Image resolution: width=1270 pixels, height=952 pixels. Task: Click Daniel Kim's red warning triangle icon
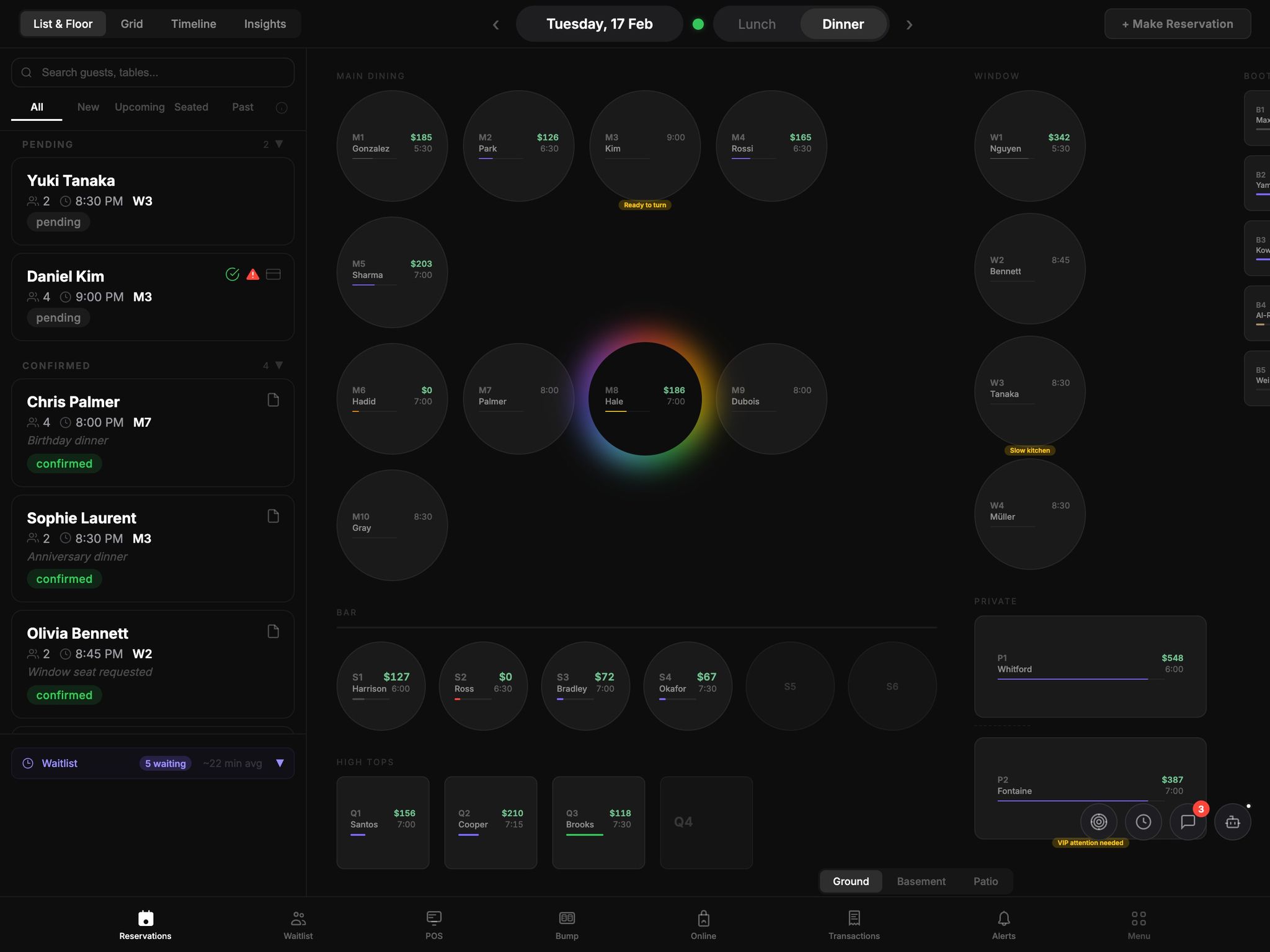click(253, 274)
